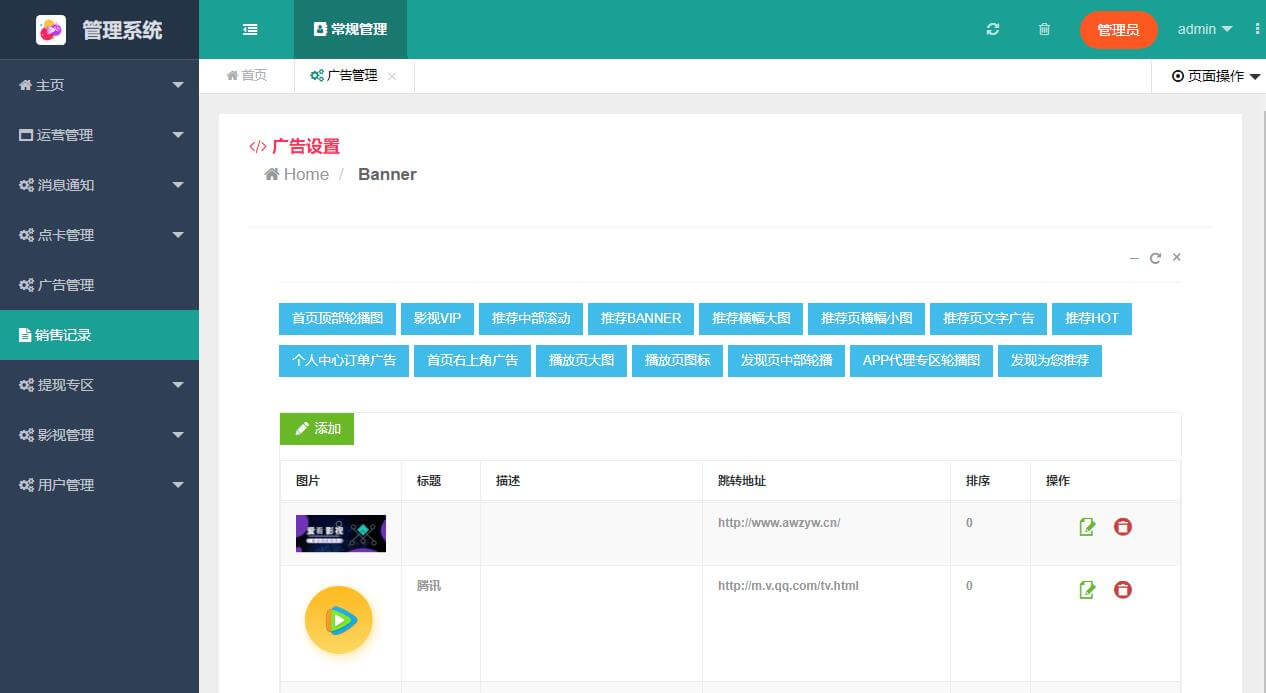Close the 广告管理 tab

coord(392,76)
